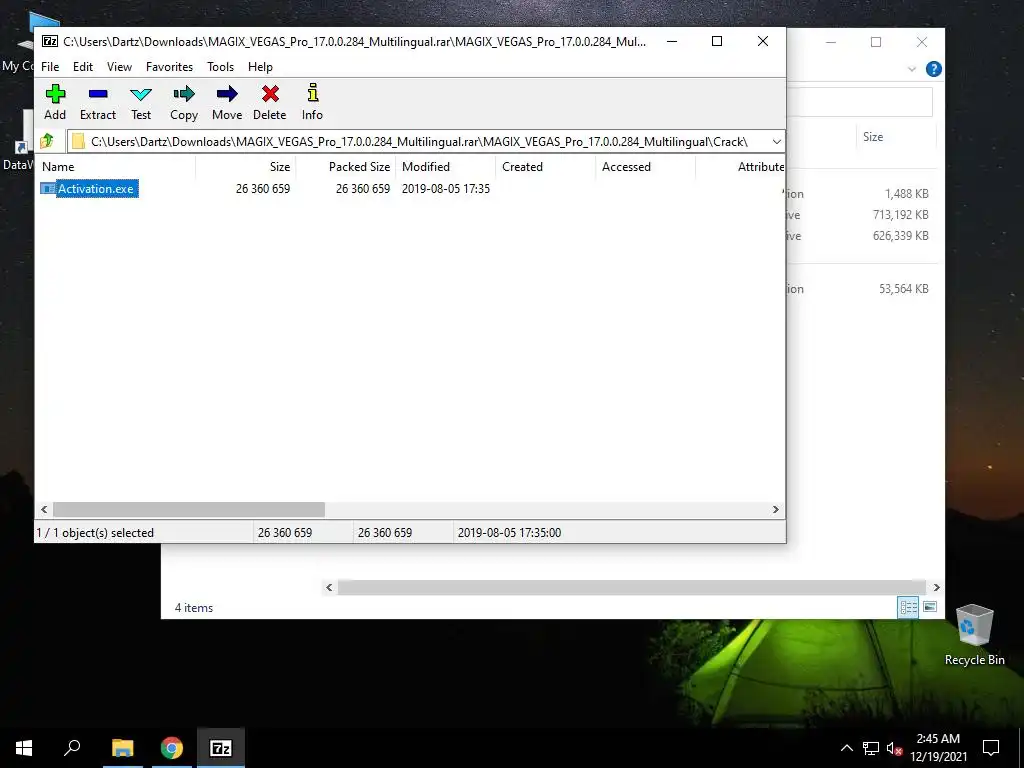Open the Tools menu
1024x768 pixels.
tap(220, 67)
